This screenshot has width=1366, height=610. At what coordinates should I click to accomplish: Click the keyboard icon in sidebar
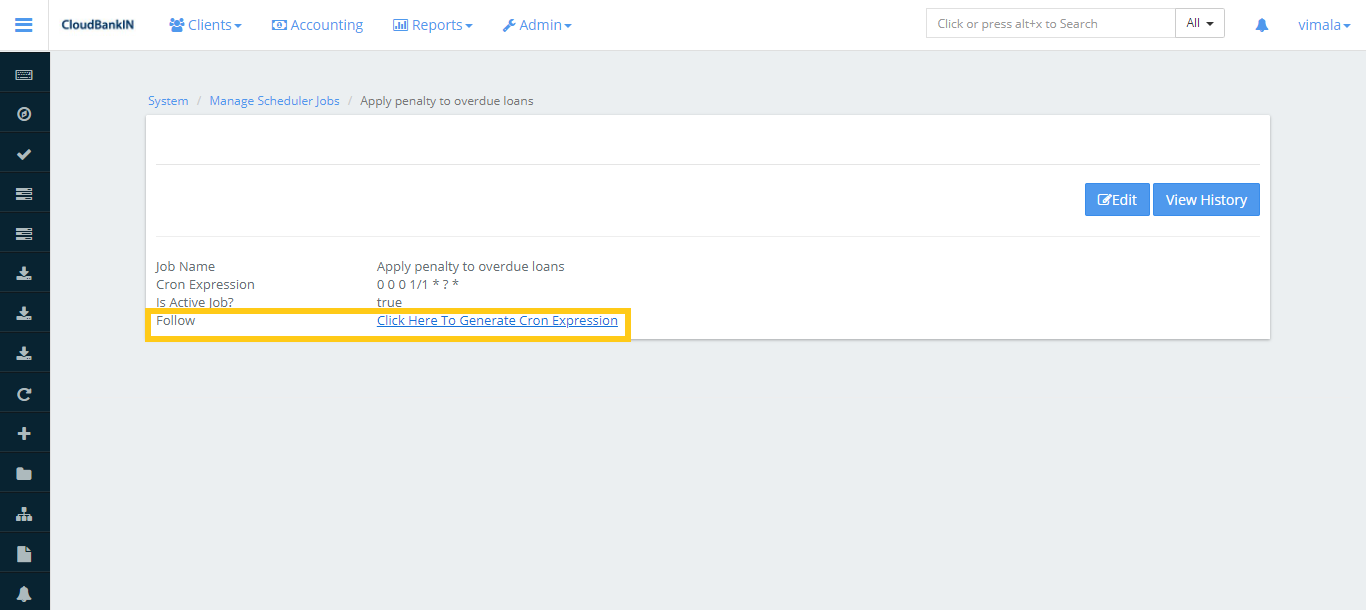(x=24, y=75)
